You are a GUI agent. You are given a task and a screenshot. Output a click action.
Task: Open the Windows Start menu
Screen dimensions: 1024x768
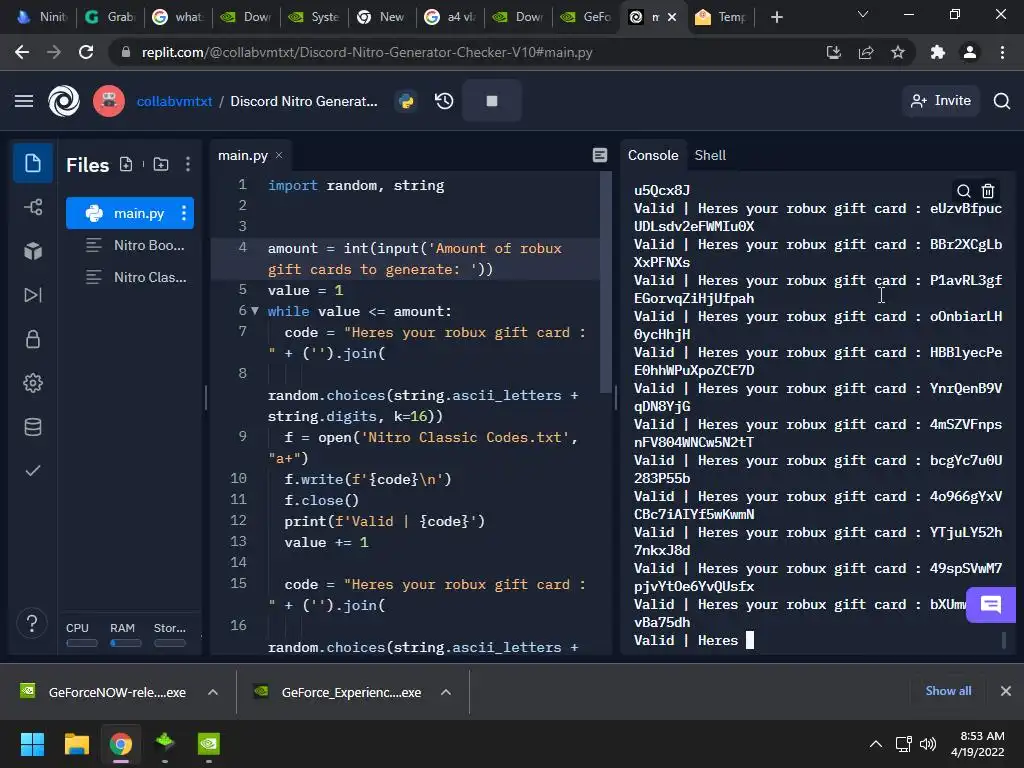pyautogui.click(x=32, y=744)
